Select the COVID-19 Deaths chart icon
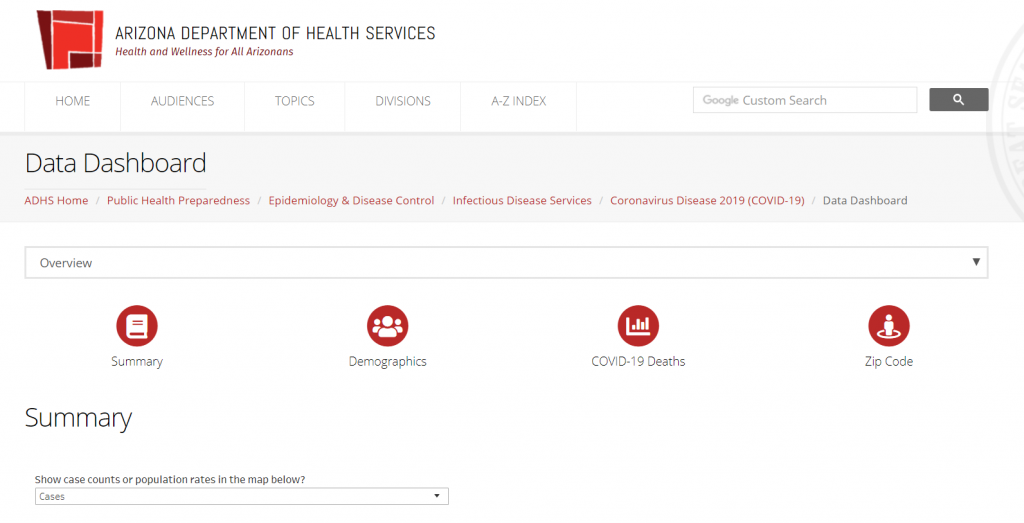 point(638,326)
